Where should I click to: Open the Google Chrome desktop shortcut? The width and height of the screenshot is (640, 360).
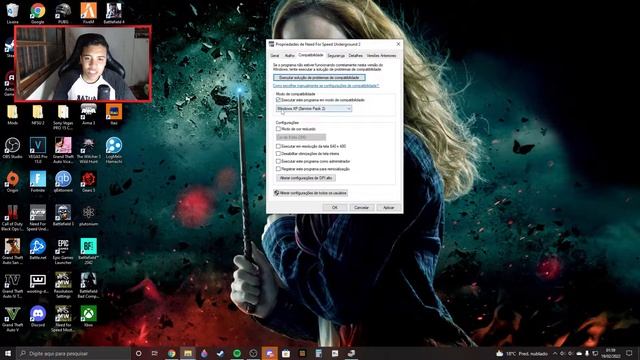click(38, 13)
